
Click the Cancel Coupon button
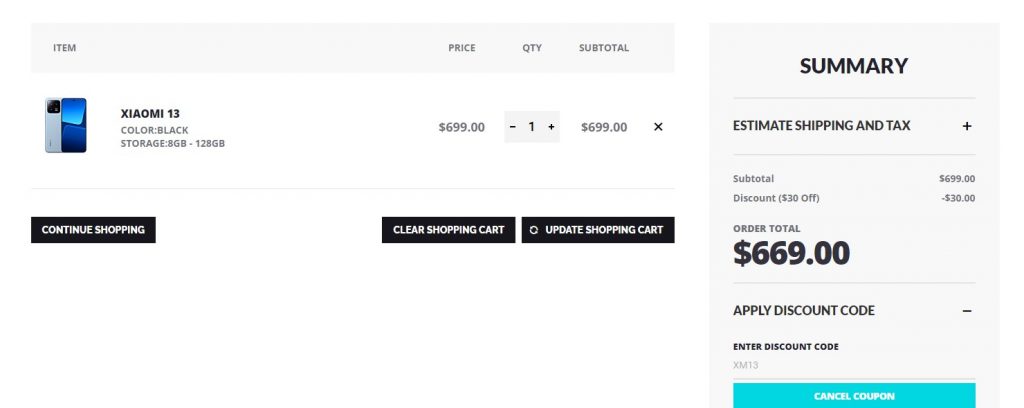(x=854, y=396)
